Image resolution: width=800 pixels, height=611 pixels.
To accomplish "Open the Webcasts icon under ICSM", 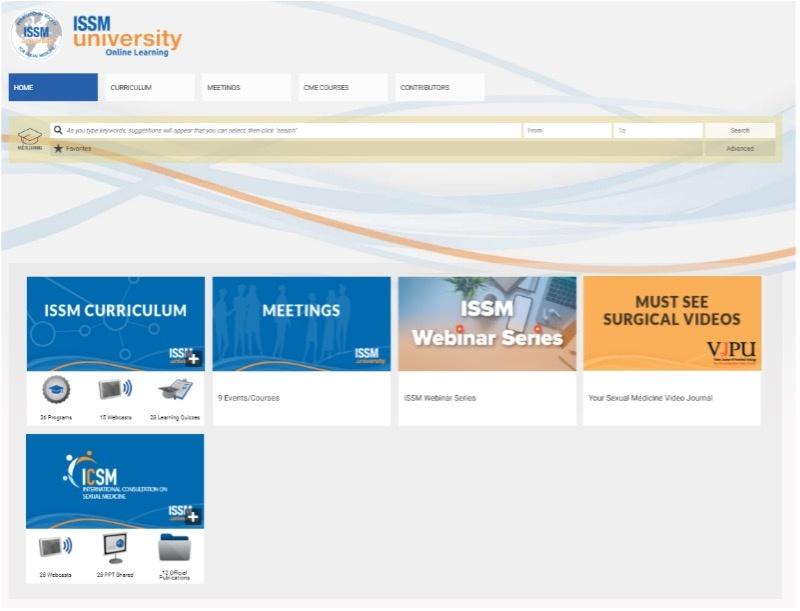I will tap(55, 547).
